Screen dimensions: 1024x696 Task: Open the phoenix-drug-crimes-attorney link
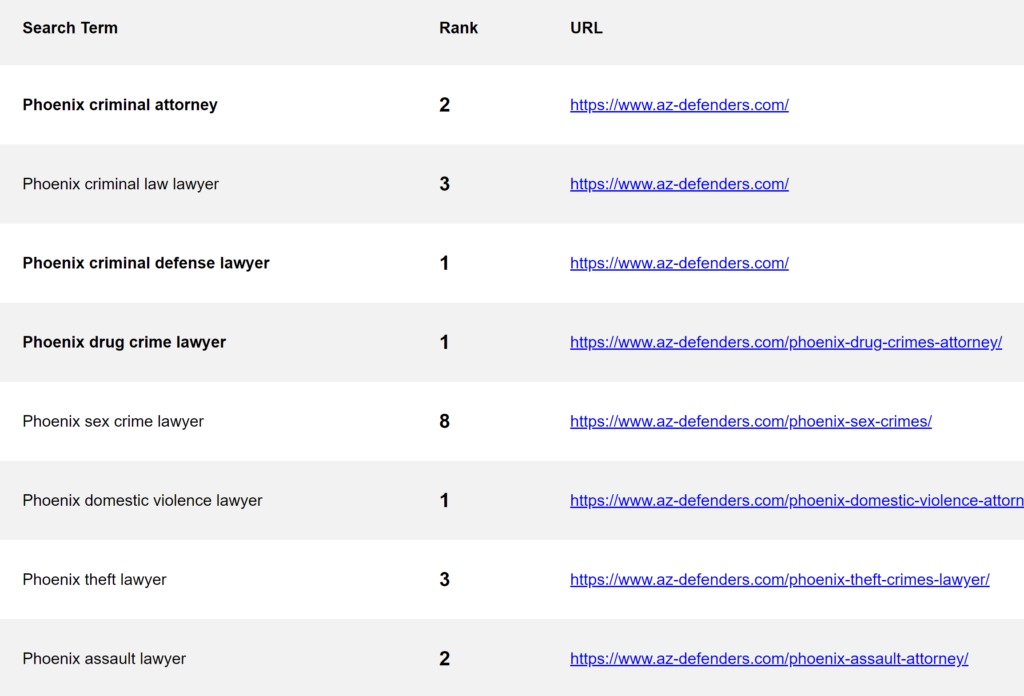click(x=786, y=342)
